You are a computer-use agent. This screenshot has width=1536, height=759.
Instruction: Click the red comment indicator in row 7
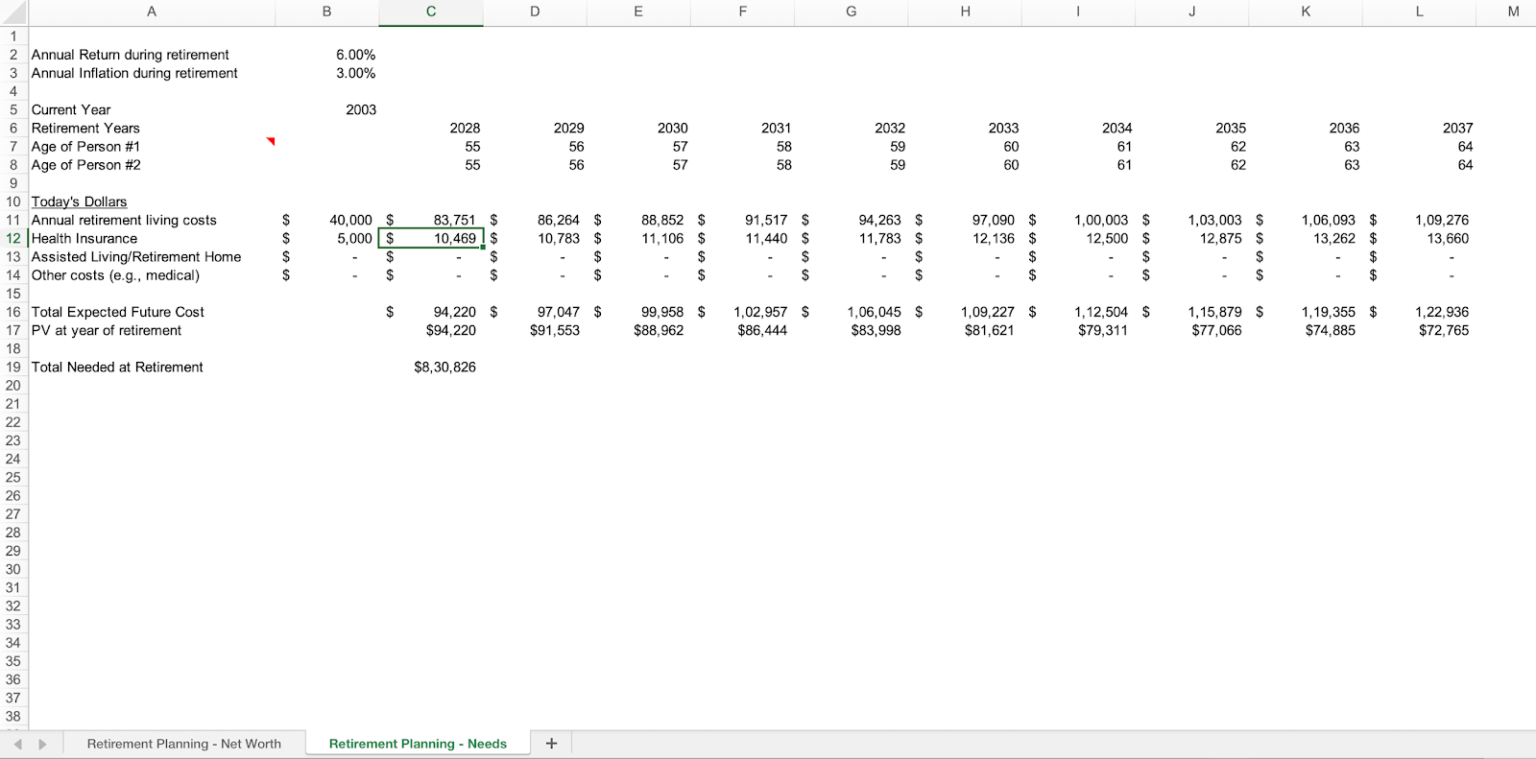tap(270, 142)
